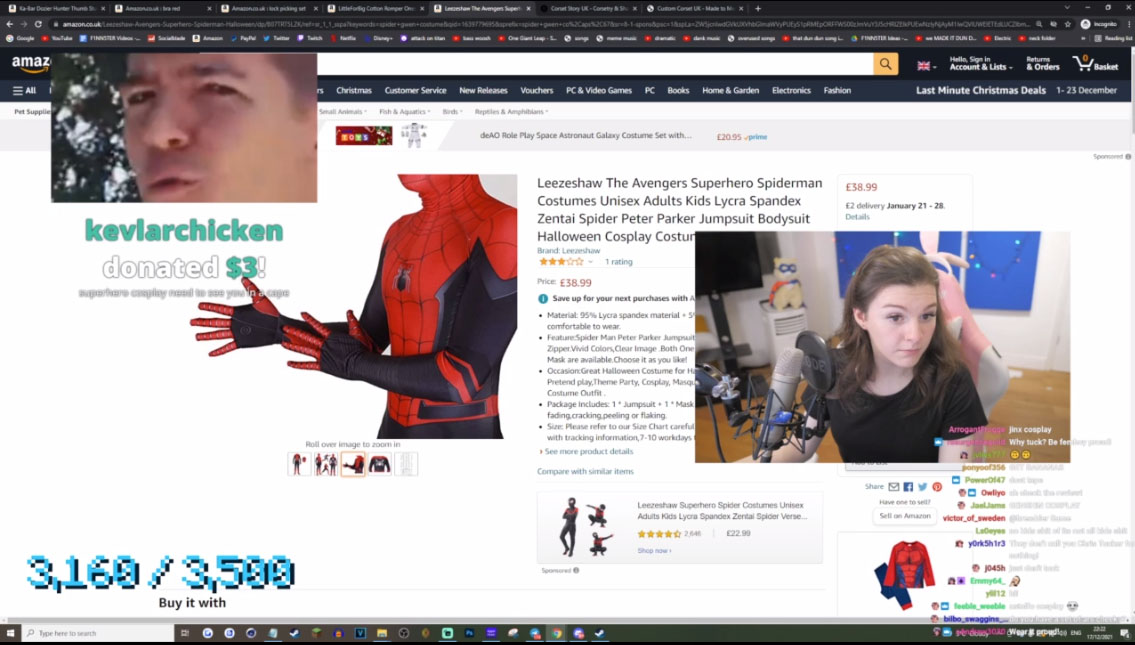1135x645 pixels.
Task: Open the Netflix bookmark
Action: tap(344, 38)
